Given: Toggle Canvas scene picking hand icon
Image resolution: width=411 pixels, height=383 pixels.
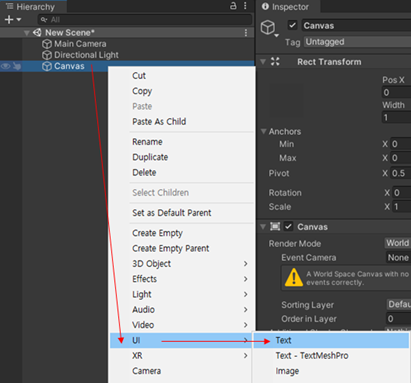Looking at the screenshot, I should click(17, 66).
